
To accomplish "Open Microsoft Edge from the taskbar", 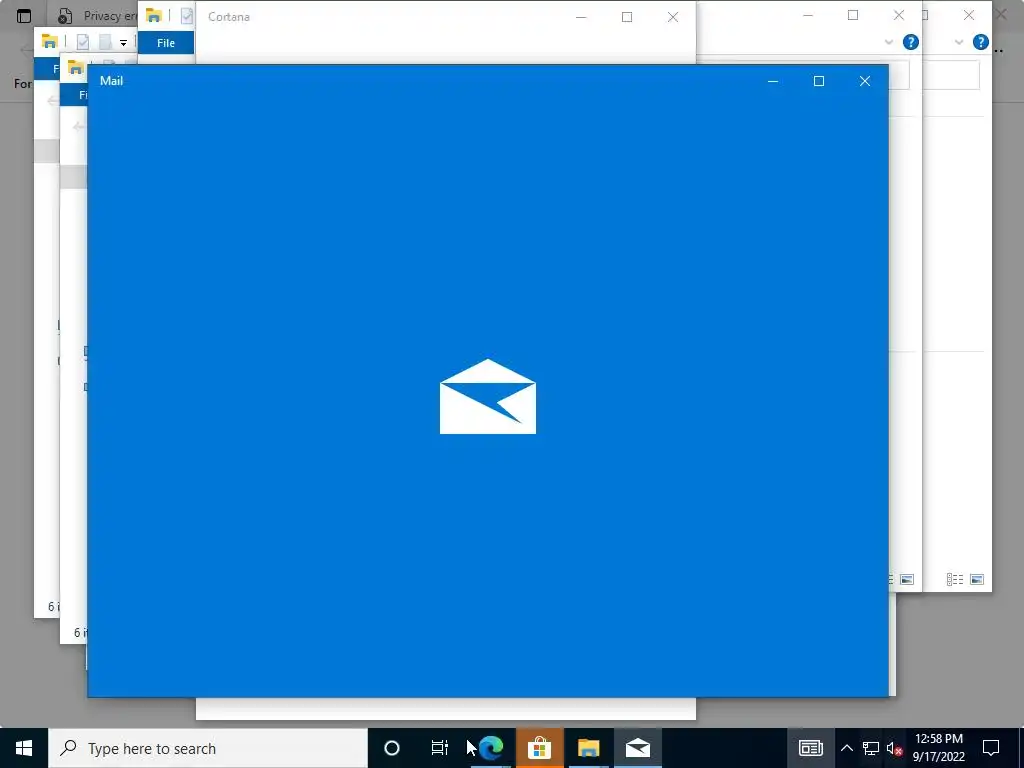I will [491, 748].
